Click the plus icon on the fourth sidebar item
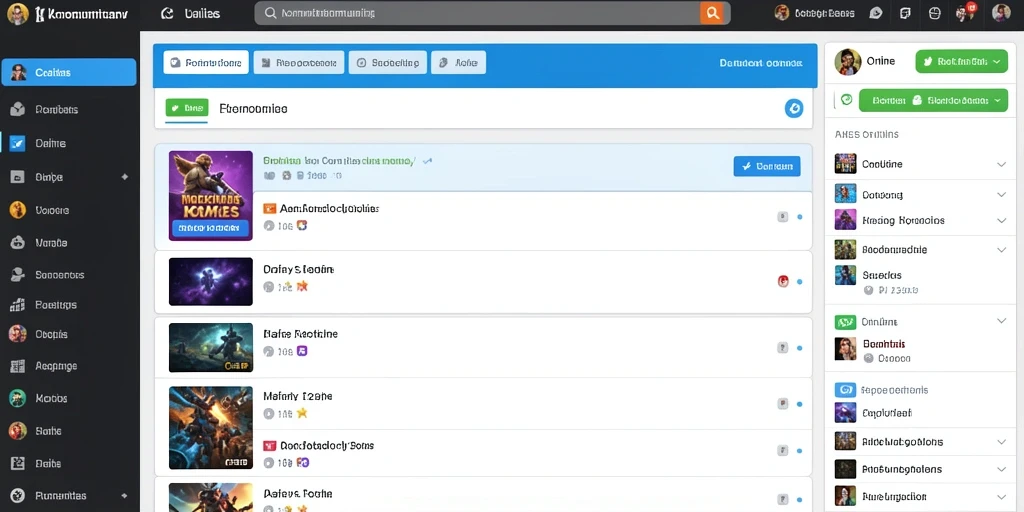The height and width of the screenshot is (512, 1024). coord(125,176)
